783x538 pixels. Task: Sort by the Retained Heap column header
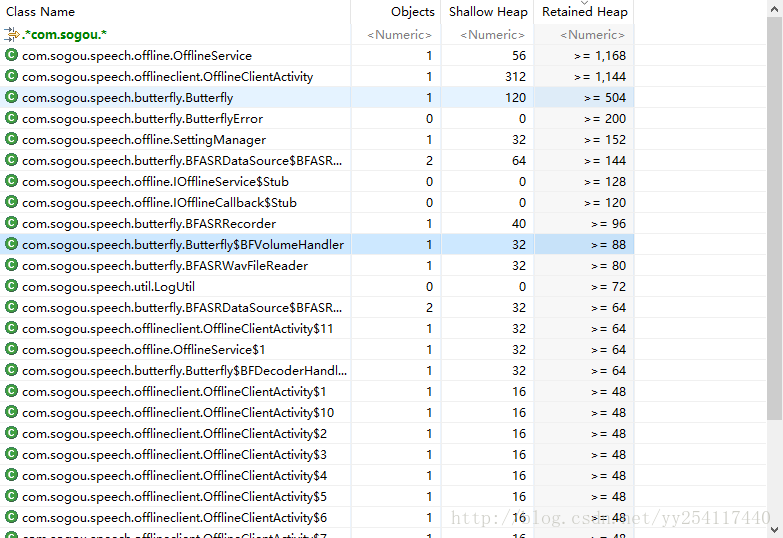[x=584, y=12]
